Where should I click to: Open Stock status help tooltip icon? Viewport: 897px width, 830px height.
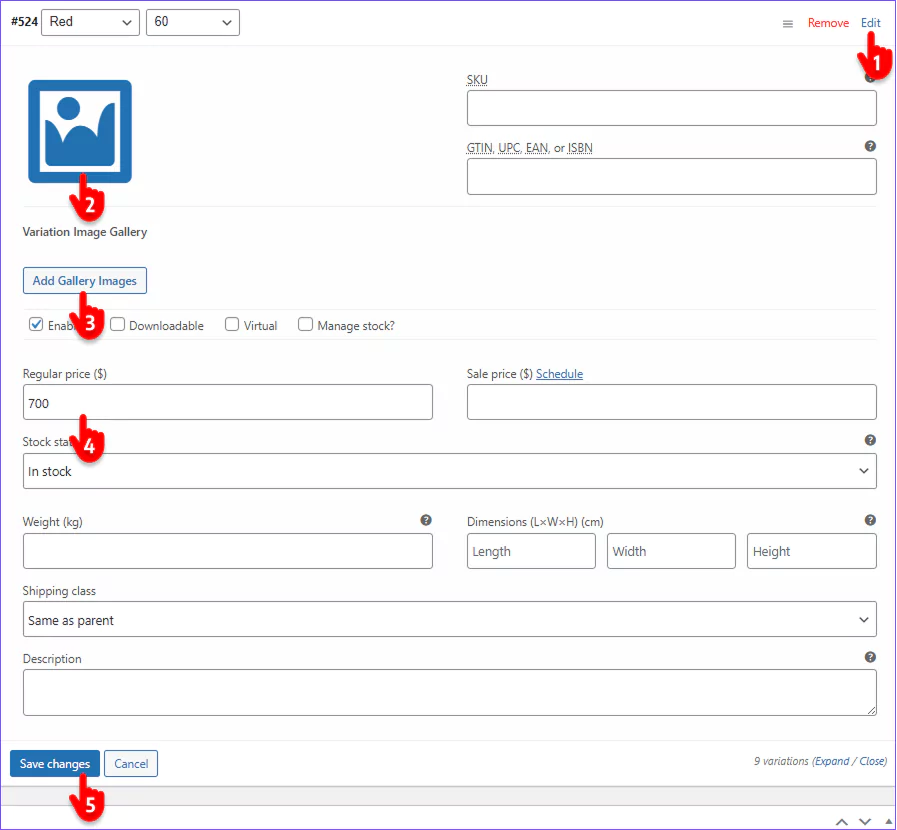pyautogui.click(x=870, y=440)
